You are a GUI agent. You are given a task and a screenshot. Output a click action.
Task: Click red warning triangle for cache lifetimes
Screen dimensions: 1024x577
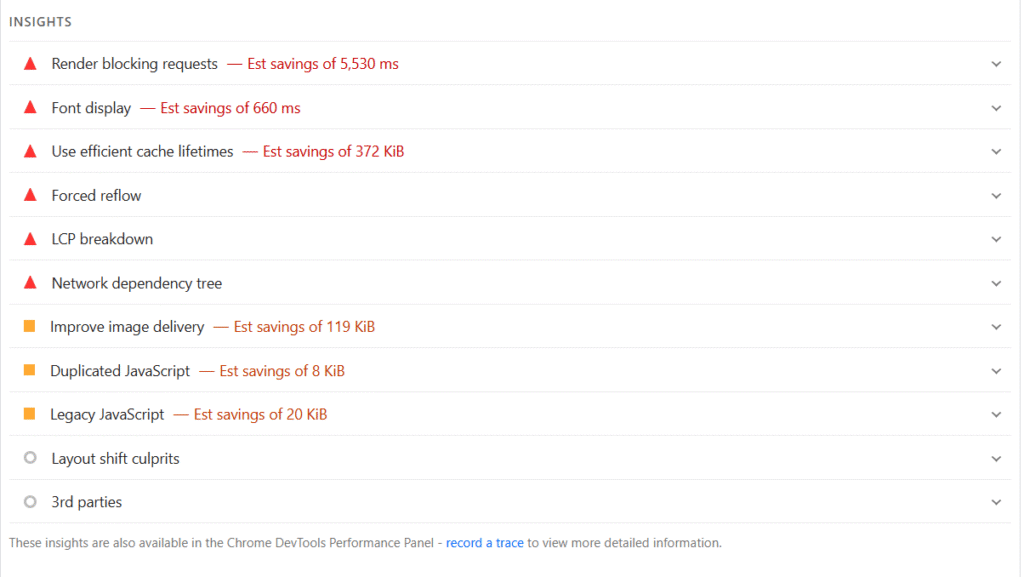tap(30, 152)
